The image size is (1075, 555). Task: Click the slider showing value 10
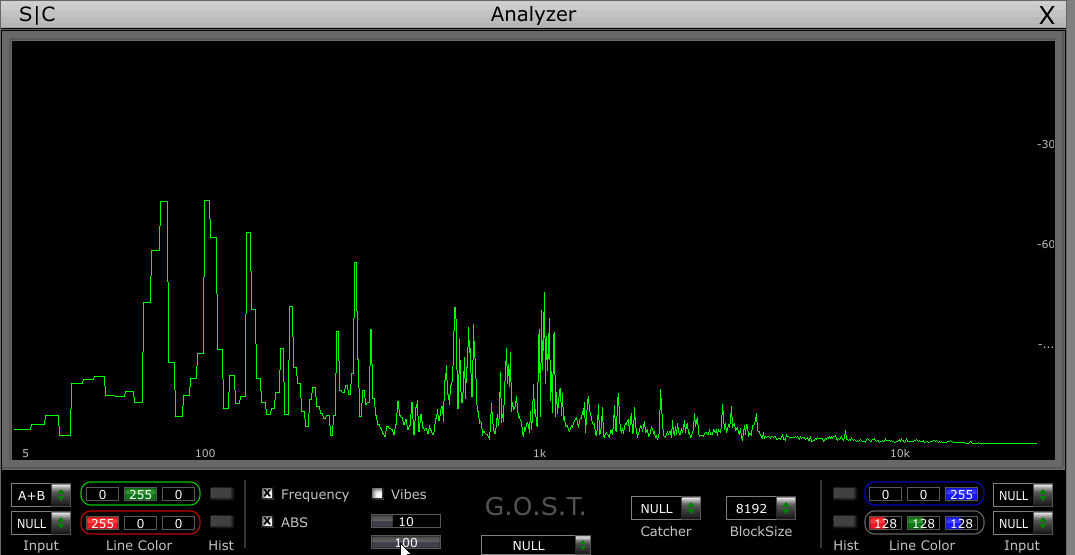pos(405,521)
